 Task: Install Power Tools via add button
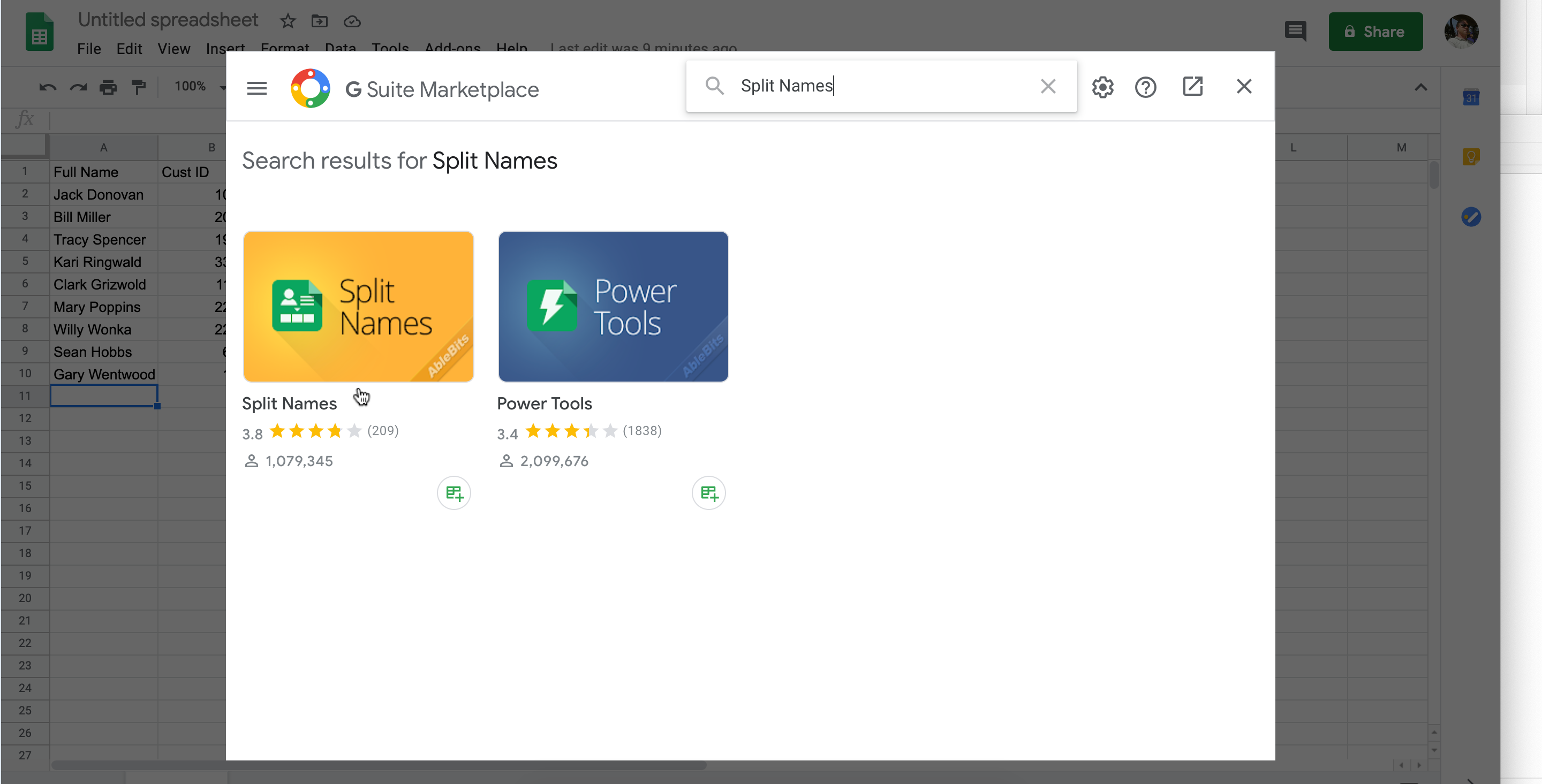coord(709,493)
